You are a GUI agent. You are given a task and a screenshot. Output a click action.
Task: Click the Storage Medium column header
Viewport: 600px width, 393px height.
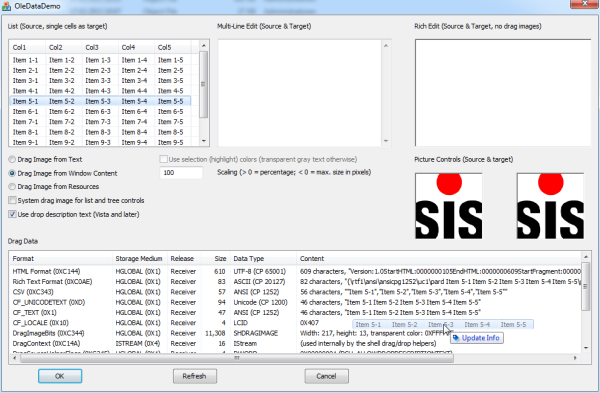point(139,259)
